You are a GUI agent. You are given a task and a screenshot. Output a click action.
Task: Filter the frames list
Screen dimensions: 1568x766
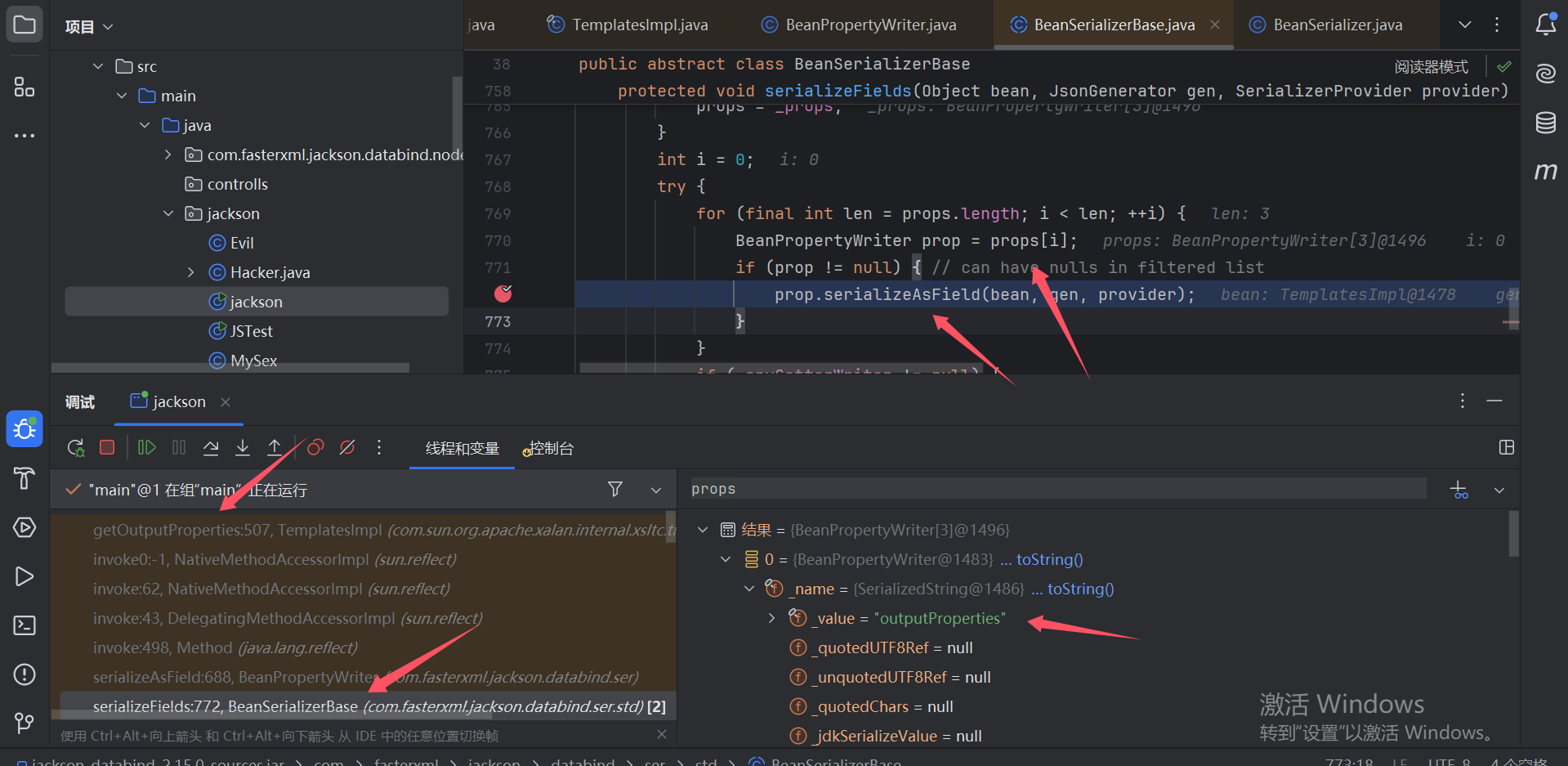(615, 489)
